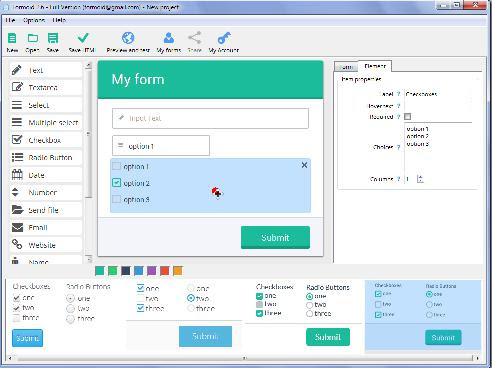Select the My form header banner

point(210,79)
